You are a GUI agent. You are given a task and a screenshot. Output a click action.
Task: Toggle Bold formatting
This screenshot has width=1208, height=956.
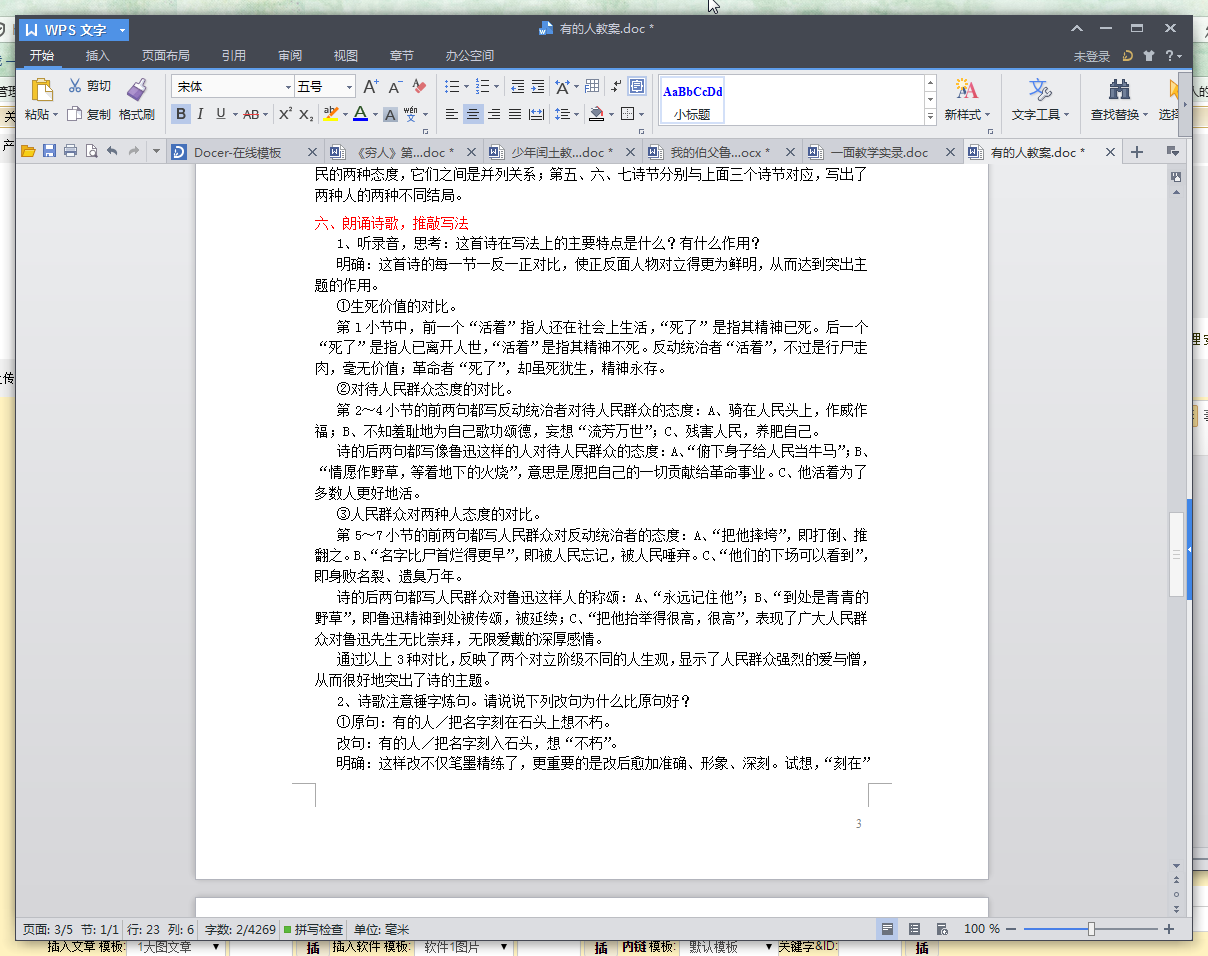(181, 114)
